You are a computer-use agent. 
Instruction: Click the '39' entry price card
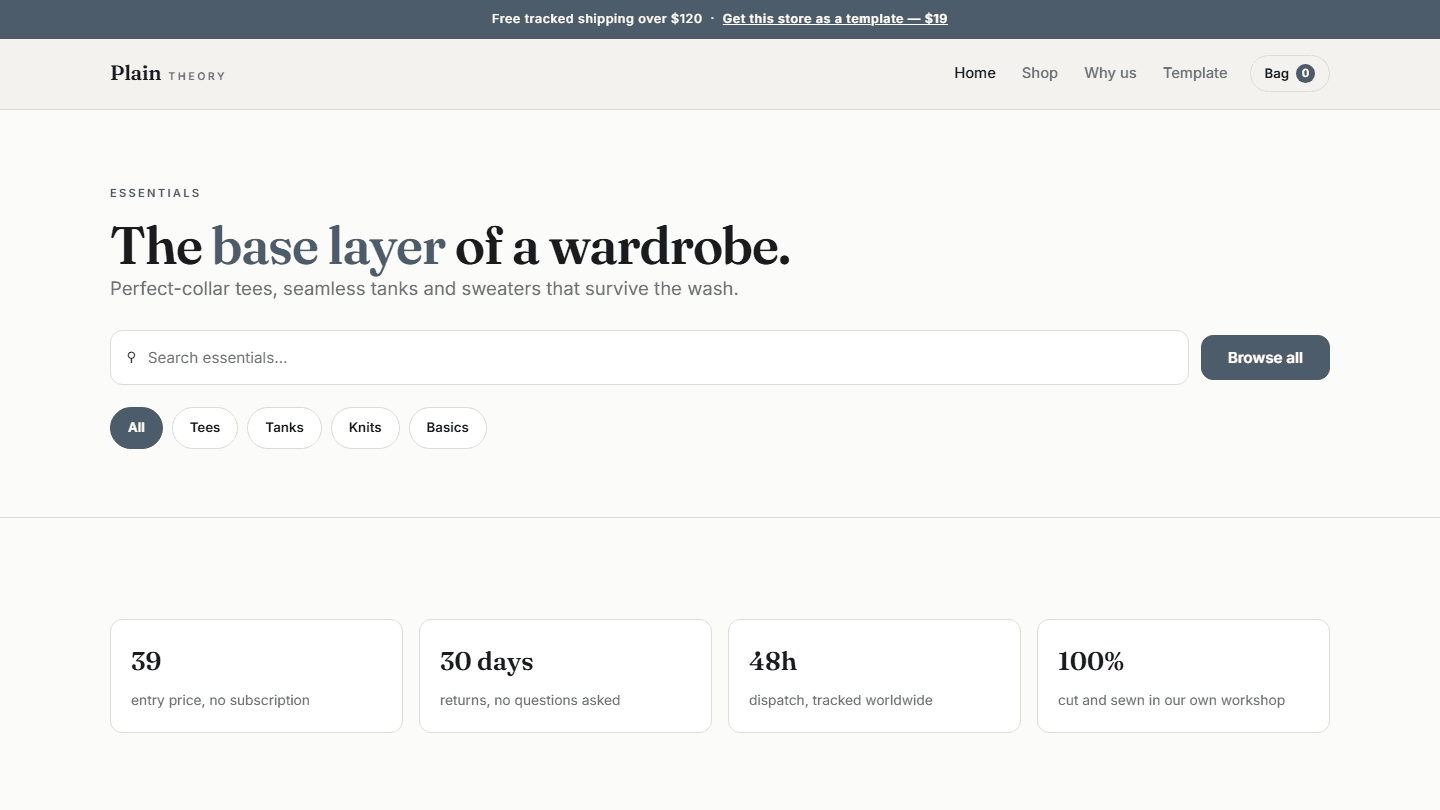(256, 676)
